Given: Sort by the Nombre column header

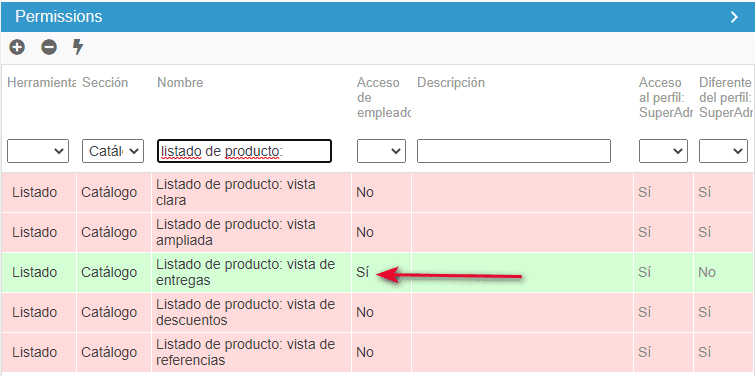Looking at the screenshot, I should tap(180, 83).
